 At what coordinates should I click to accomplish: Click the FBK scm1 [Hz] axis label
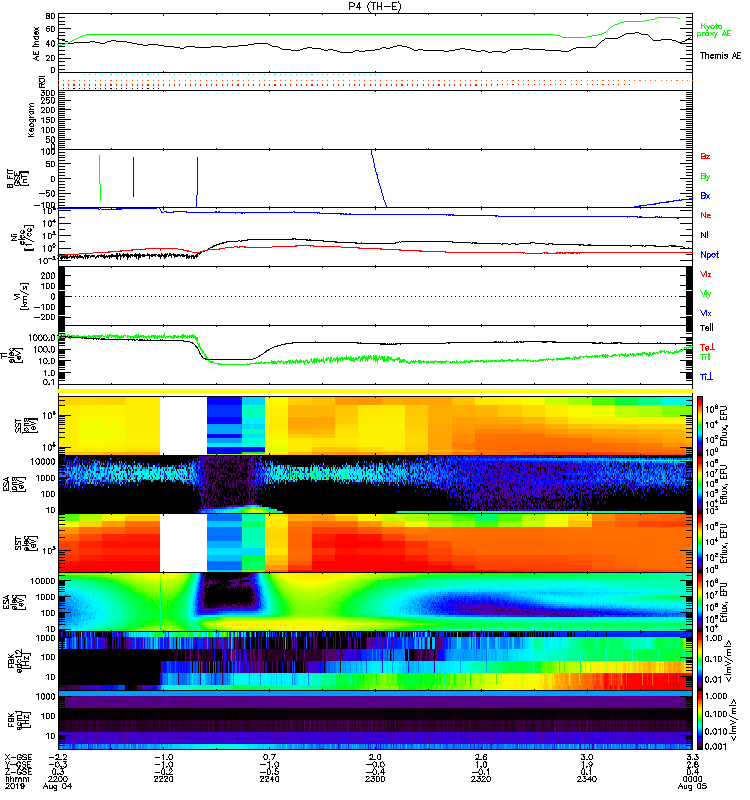click(x=19, y=720)
